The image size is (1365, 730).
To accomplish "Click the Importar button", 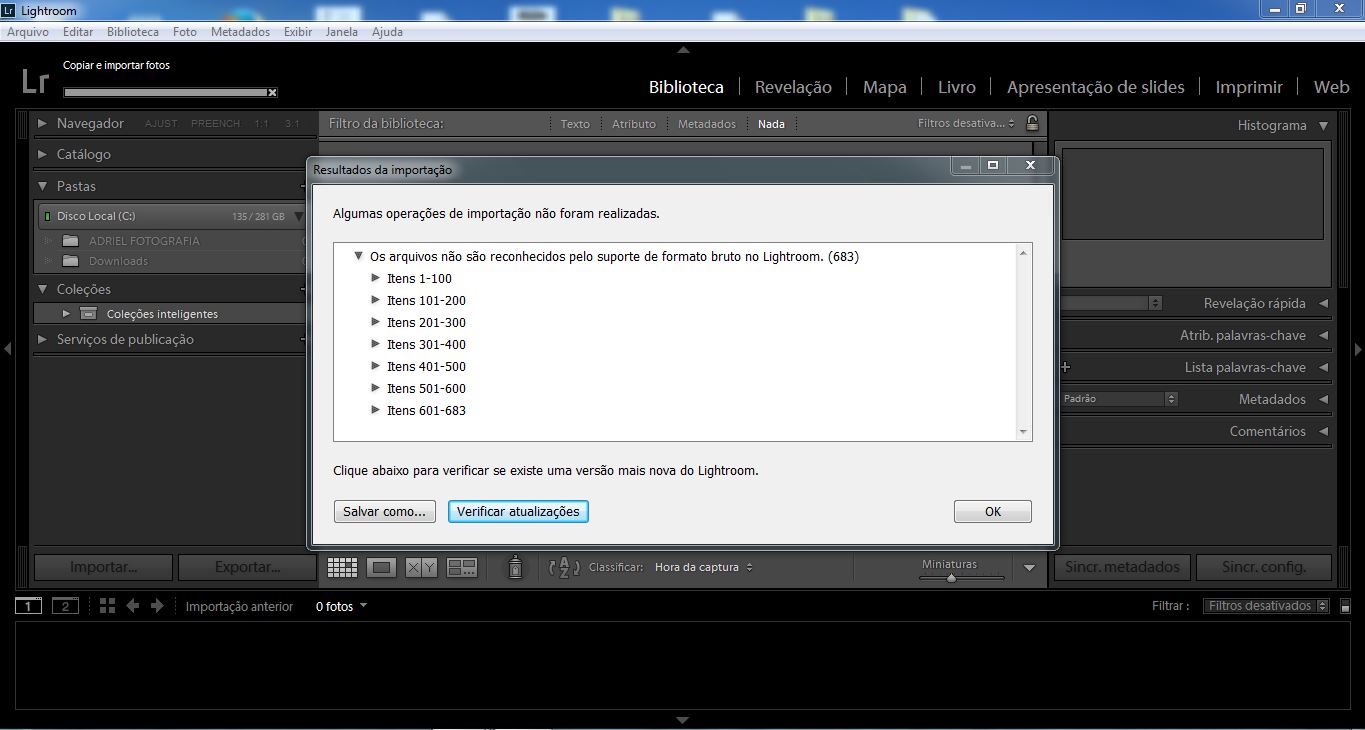I will 104,567.
